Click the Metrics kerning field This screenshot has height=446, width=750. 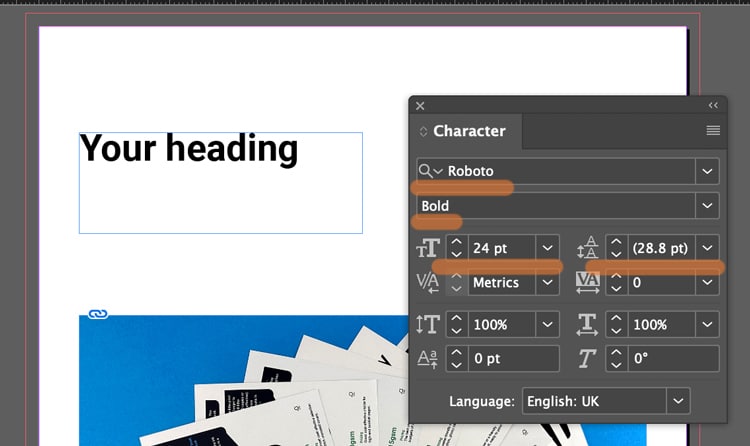click(501, 282)
